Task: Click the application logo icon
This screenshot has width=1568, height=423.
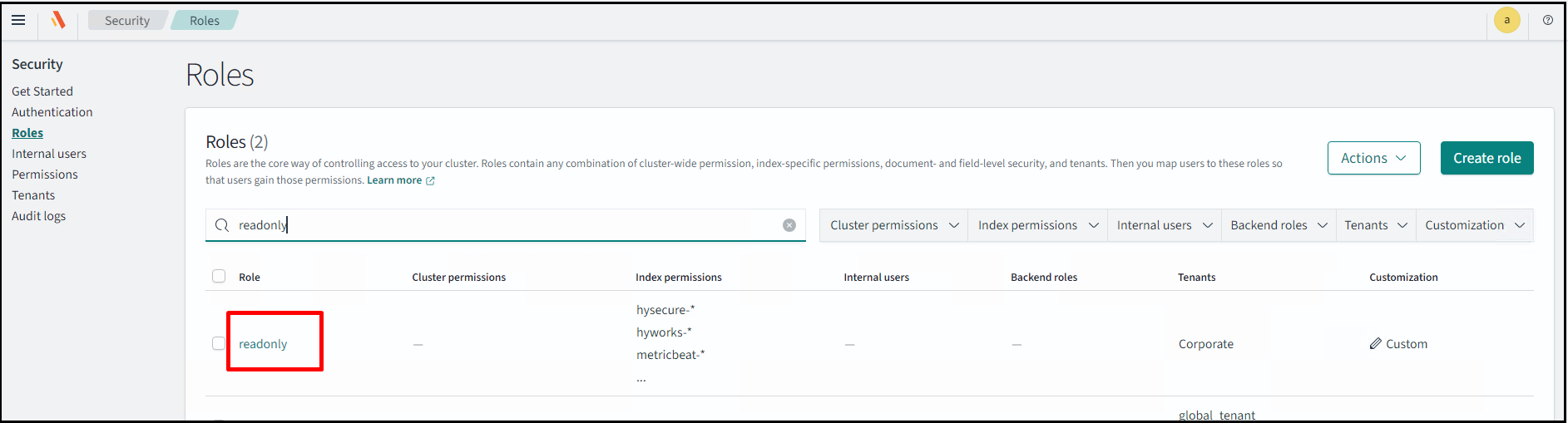Action: (57, 20)
